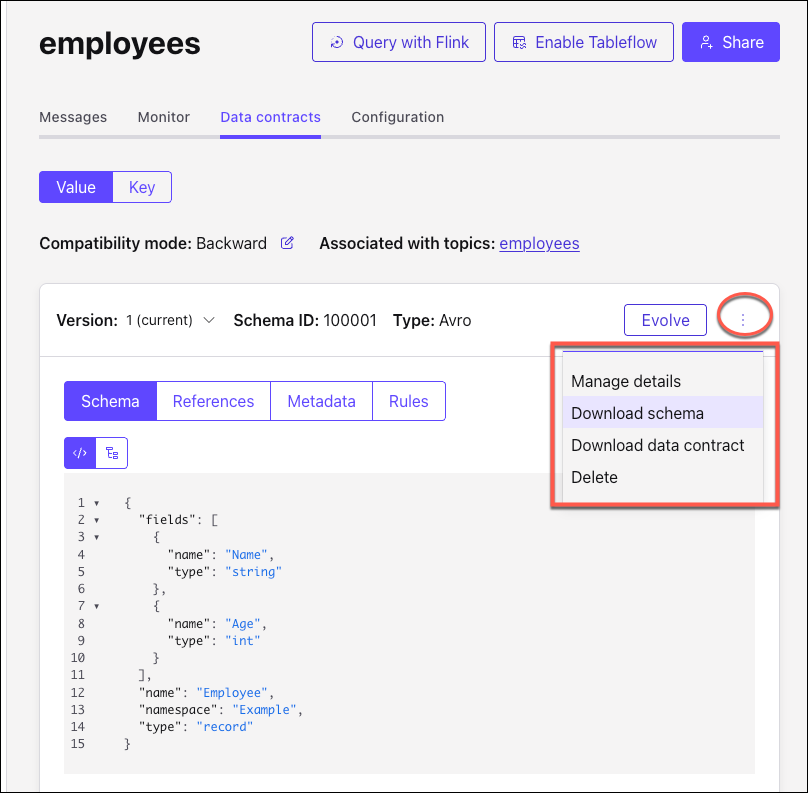Select Download data contract menu entry
808x793 pixels.
(657, 445)
